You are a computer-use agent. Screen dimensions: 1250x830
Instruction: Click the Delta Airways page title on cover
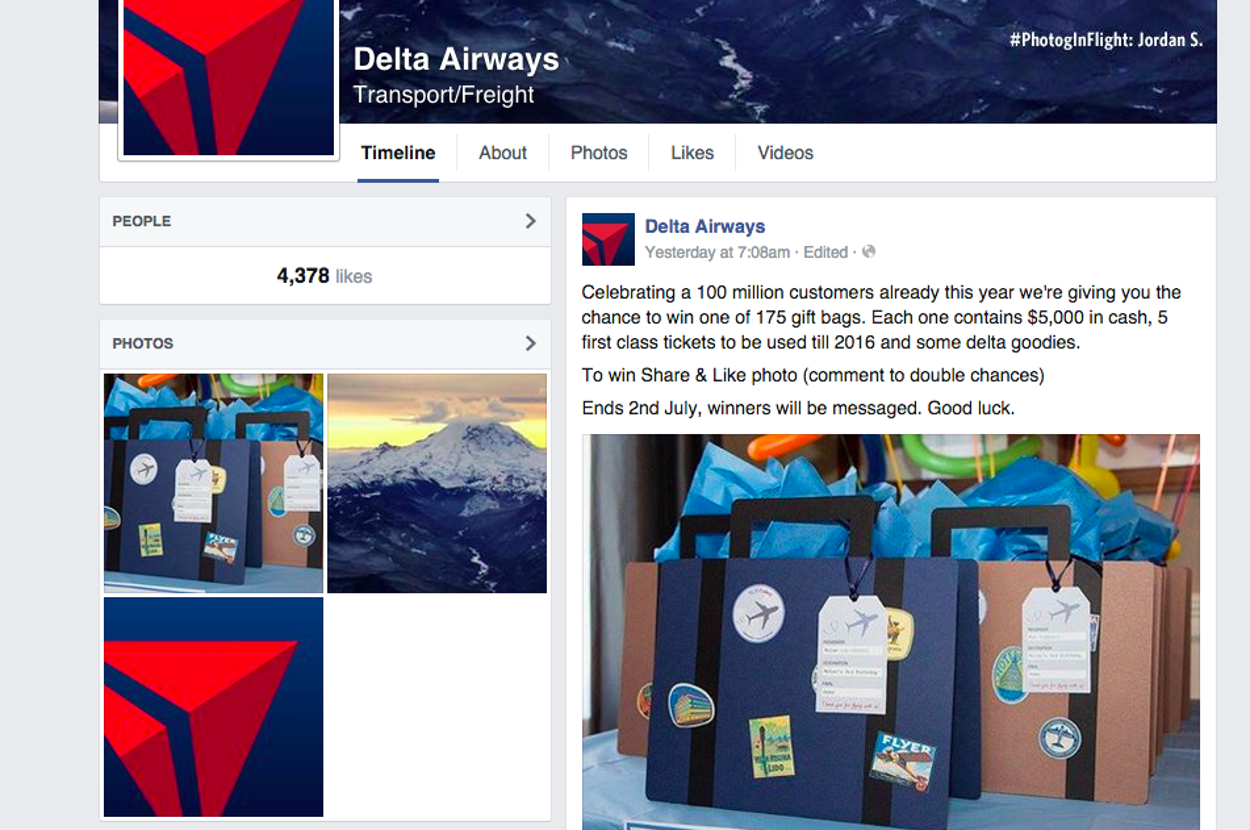[x=456, y=59]
